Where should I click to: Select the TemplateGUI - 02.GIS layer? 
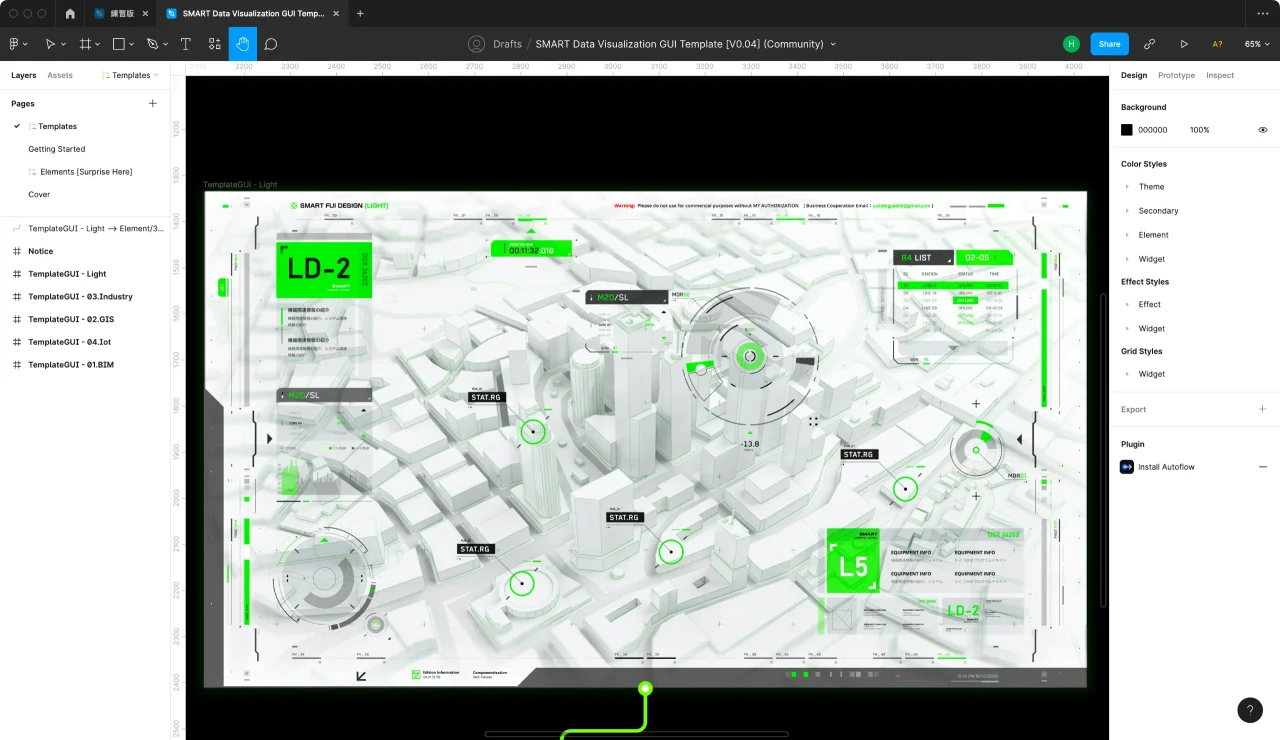coord(71,319)
